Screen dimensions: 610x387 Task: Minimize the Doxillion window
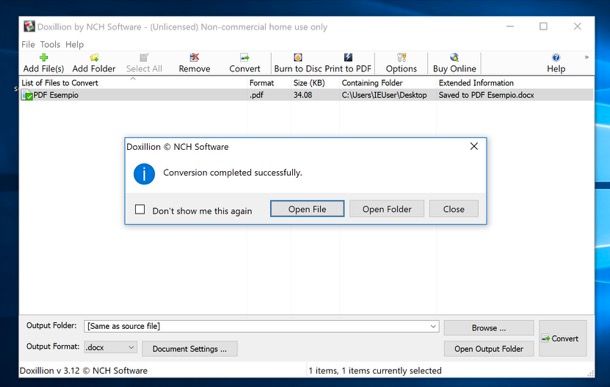[510, 26]
